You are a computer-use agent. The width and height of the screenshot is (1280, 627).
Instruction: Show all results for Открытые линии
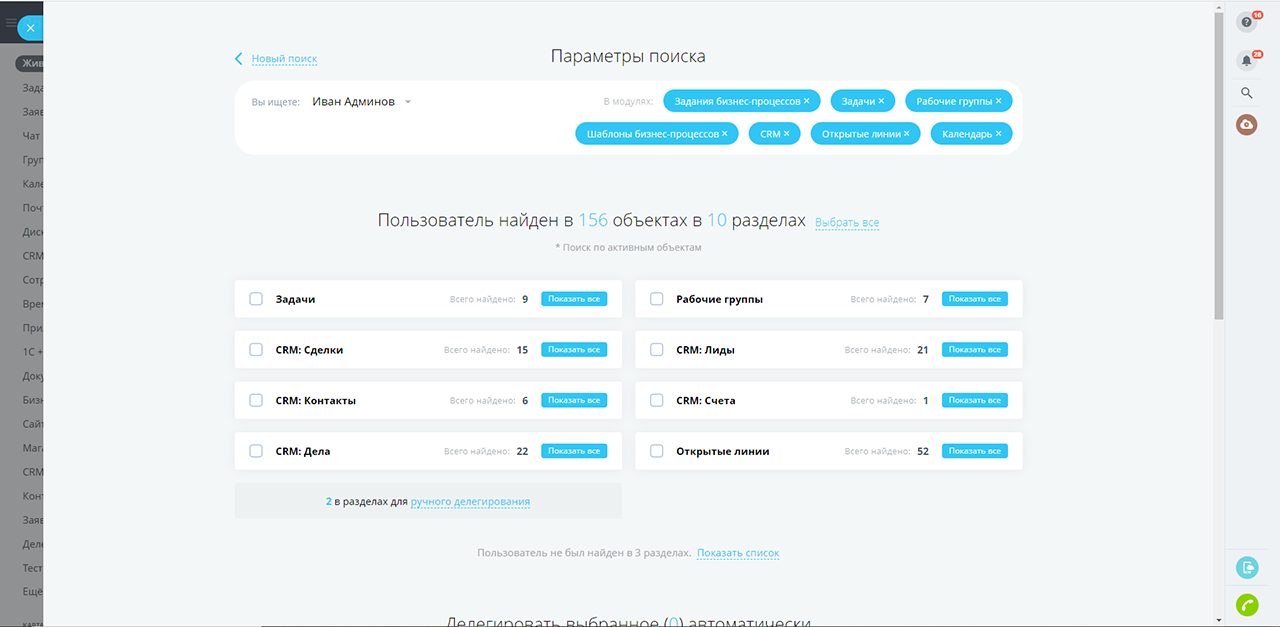tap(975, 451)
